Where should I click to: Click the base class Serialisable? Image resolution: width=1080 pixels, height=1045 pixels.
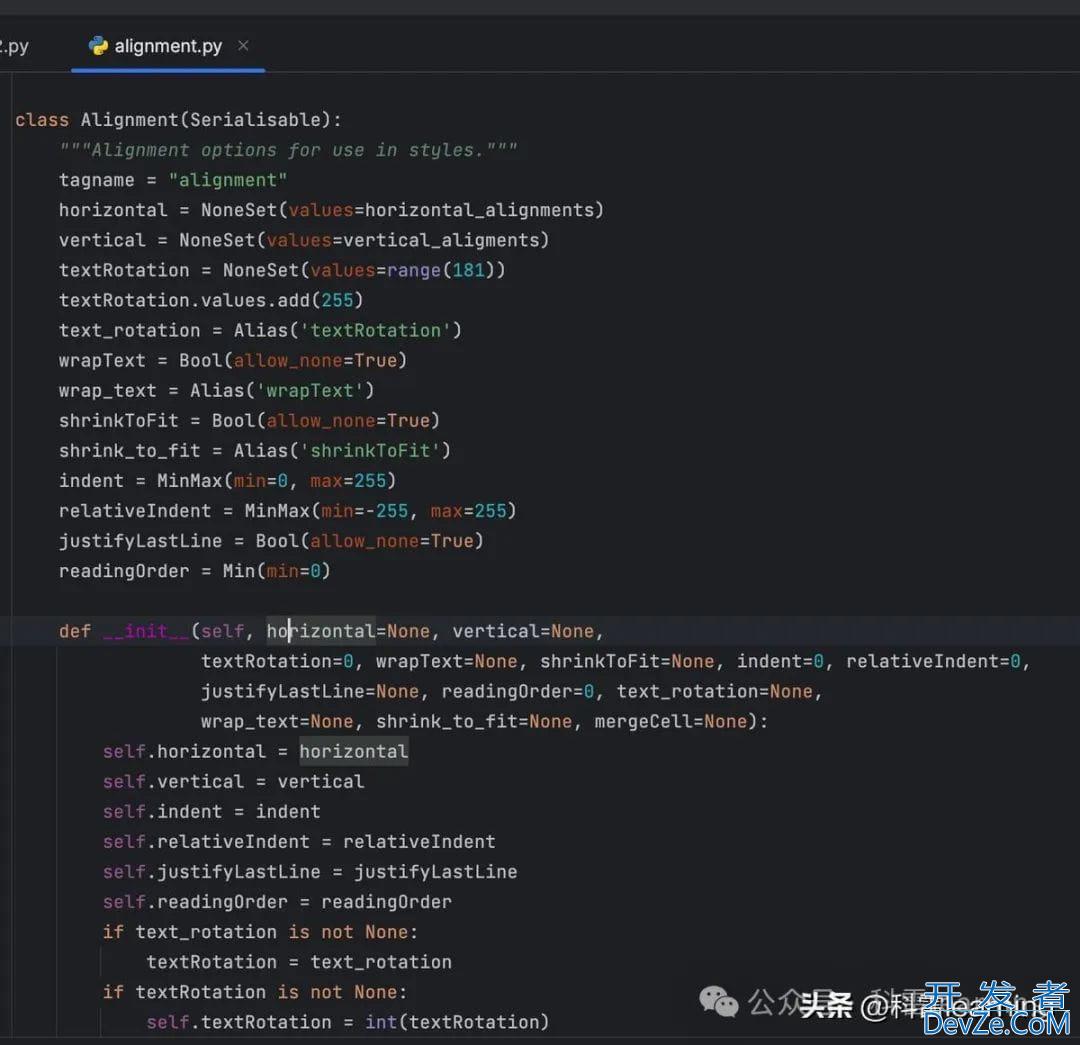(256, 120)
